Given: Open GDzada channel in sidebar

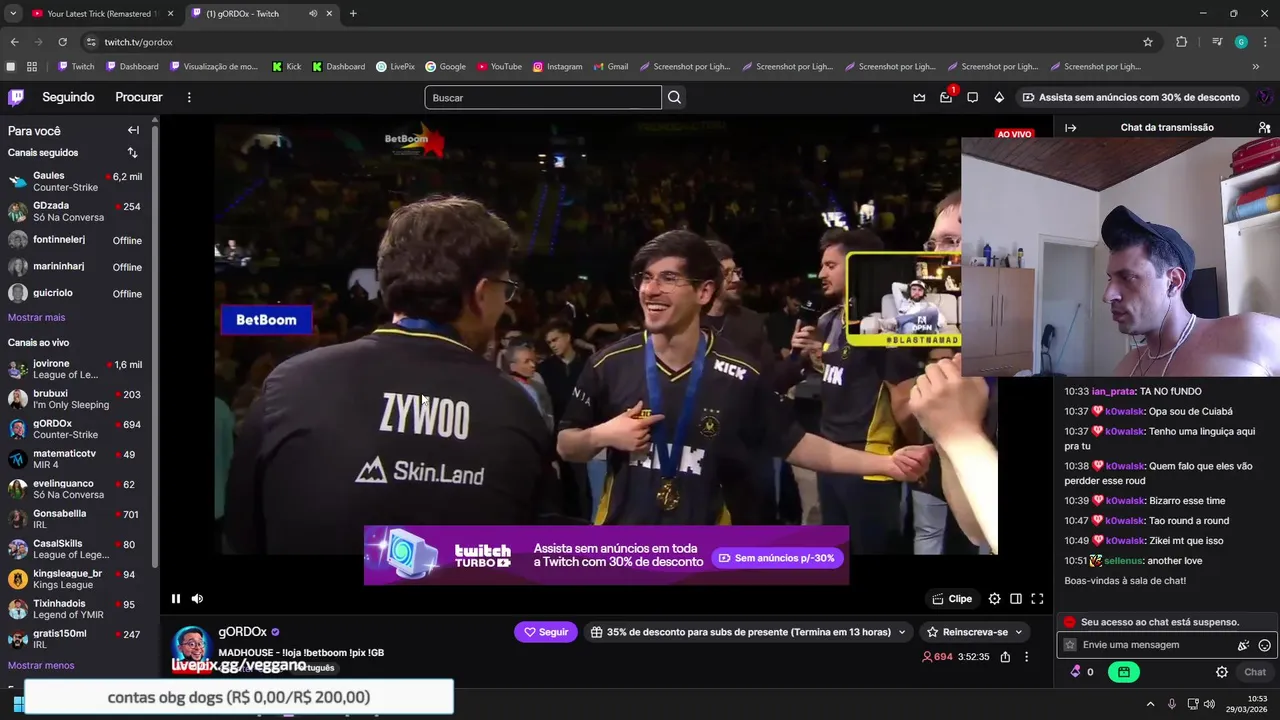Looking at the screenshot, I should pyautogui.click(x=77, y=211).
